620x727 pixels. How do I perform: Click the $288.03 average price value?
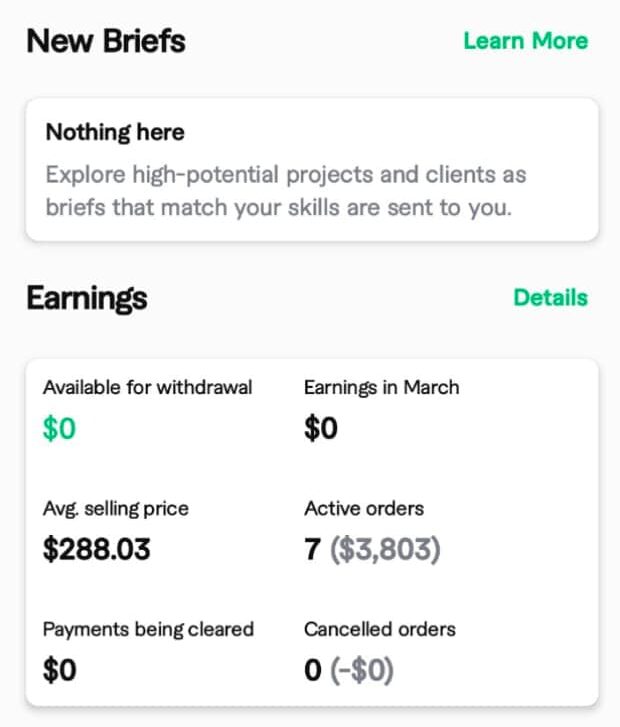pos(96,549)
